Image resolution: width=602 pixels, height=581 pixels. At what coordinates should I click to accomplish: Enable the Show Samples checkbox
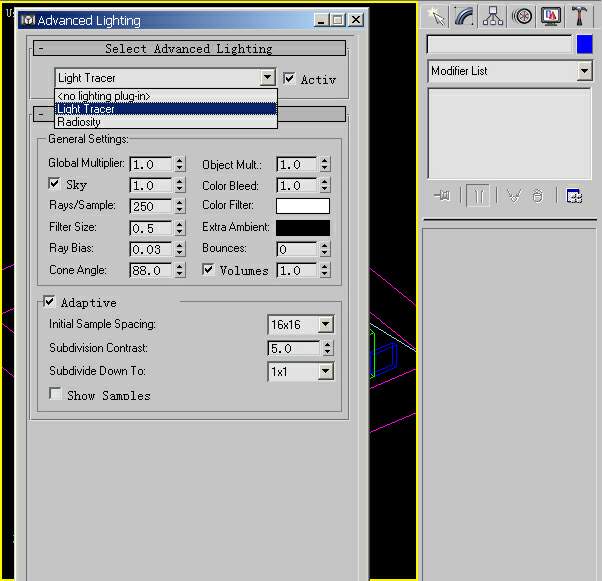coord(55,394)
